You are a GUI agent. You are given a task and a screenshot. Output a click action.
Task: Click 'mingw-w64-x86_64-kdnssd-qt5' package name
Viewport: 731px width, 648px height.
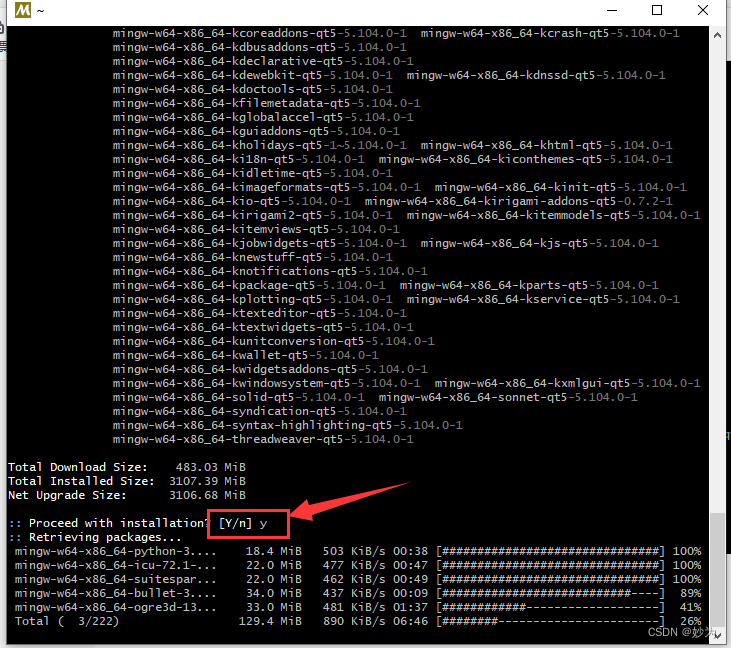501,75
